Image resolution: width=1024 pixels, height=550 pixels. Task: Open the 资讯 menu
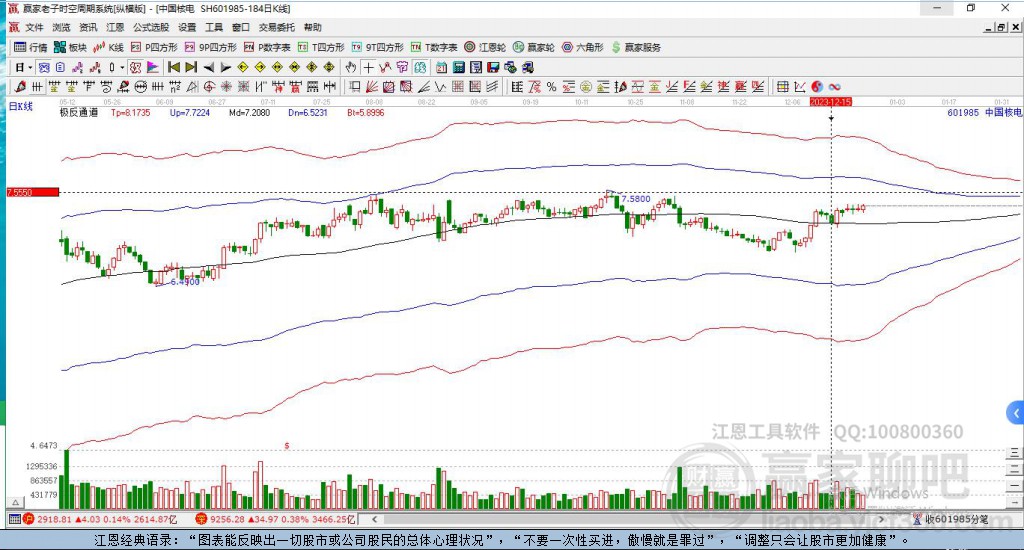click(x=88, y=27)
